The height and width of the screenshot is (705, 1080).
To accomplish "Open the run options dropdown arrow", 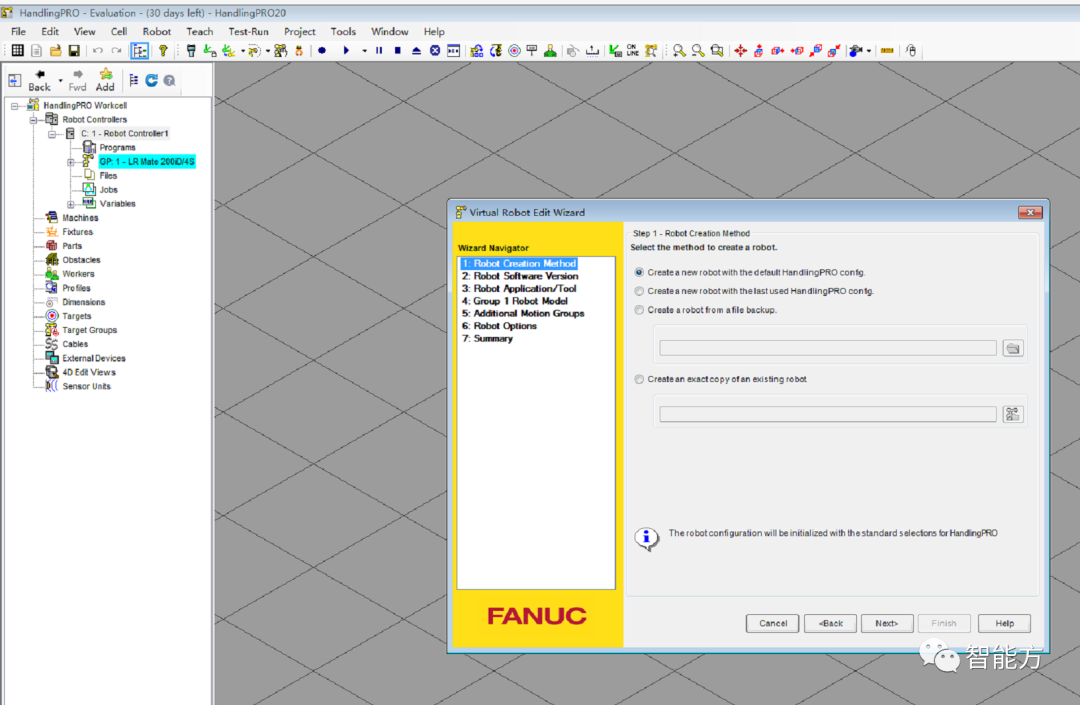I will 364,50.
